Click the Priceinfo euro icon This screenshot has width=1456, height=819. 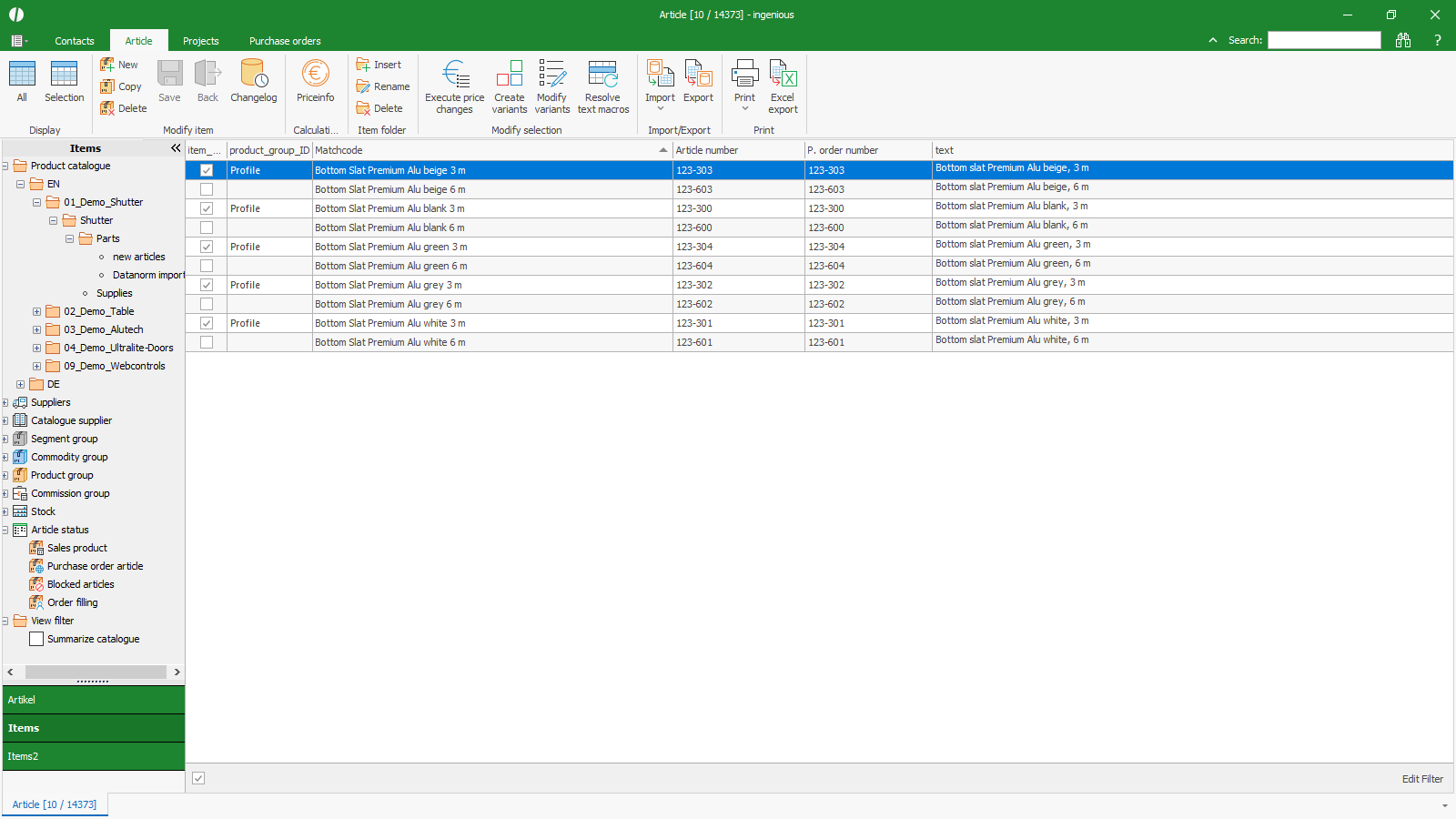[315, 75]
